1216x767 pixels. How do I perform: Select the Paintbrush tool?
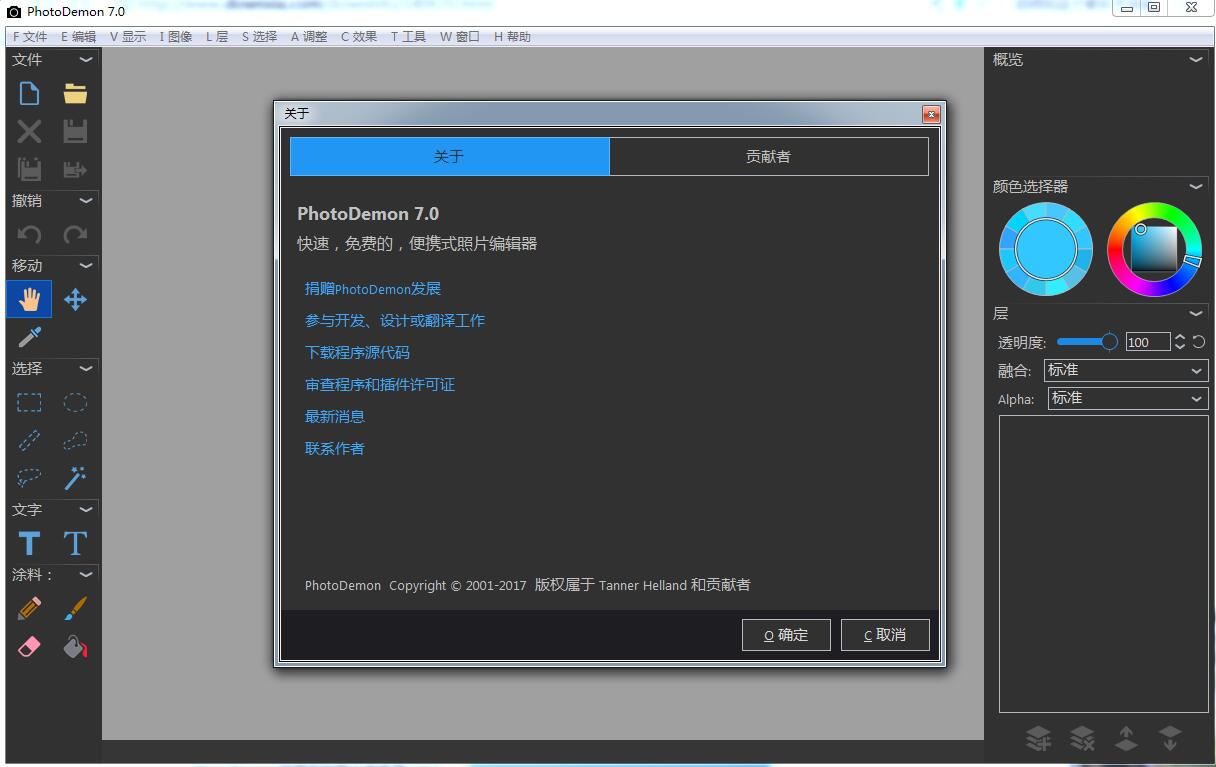point(75,608)
